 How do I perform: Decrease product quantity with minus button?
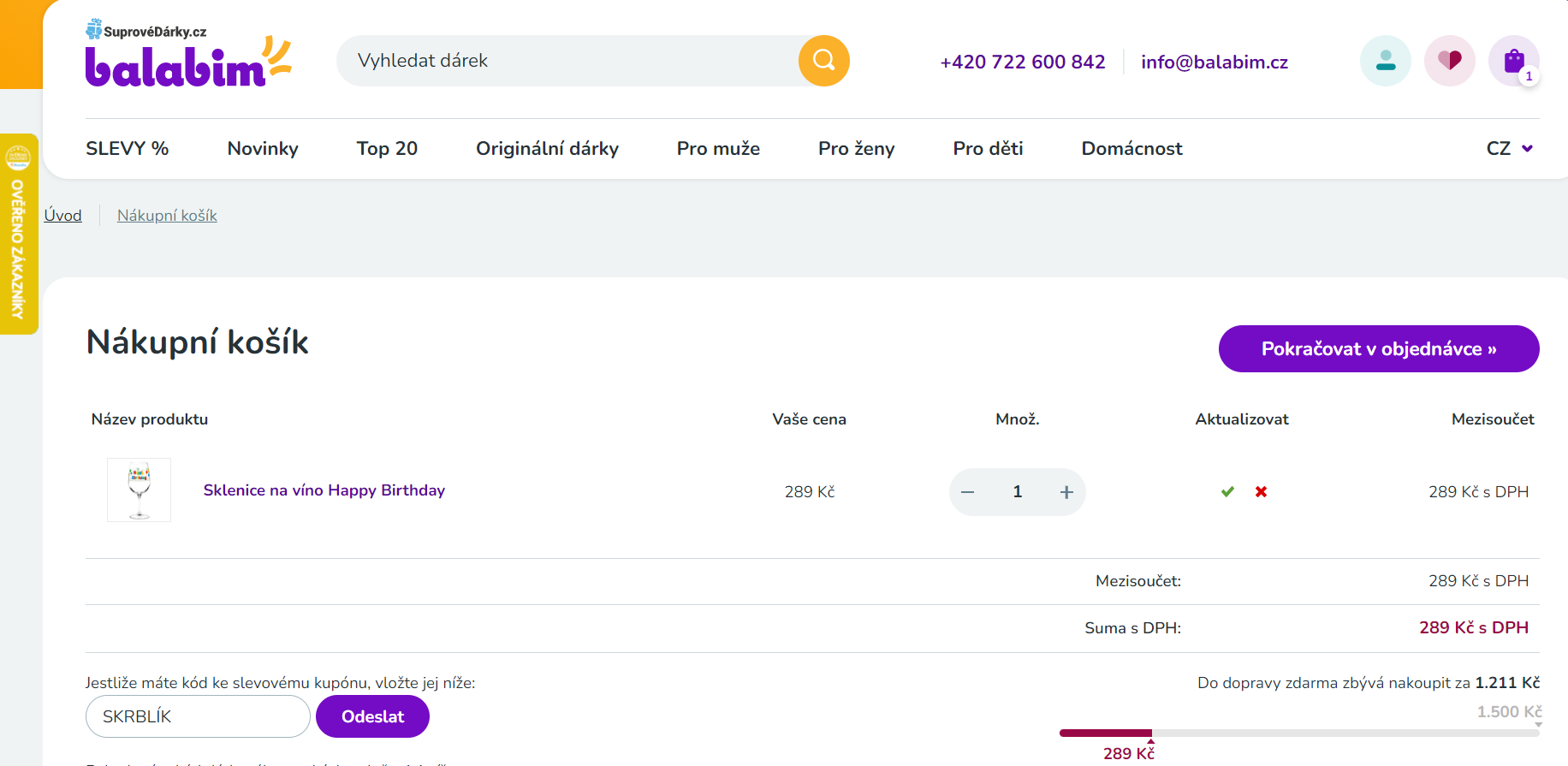point(968,492)
